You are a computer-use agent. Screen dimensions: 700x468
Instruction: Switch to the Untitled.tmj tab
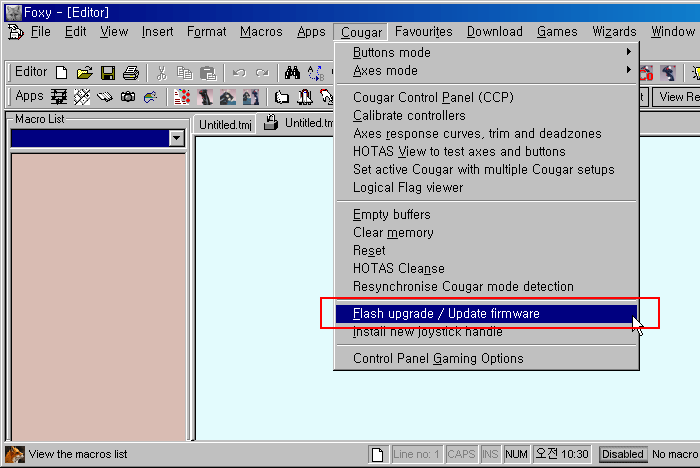[225, 125]
